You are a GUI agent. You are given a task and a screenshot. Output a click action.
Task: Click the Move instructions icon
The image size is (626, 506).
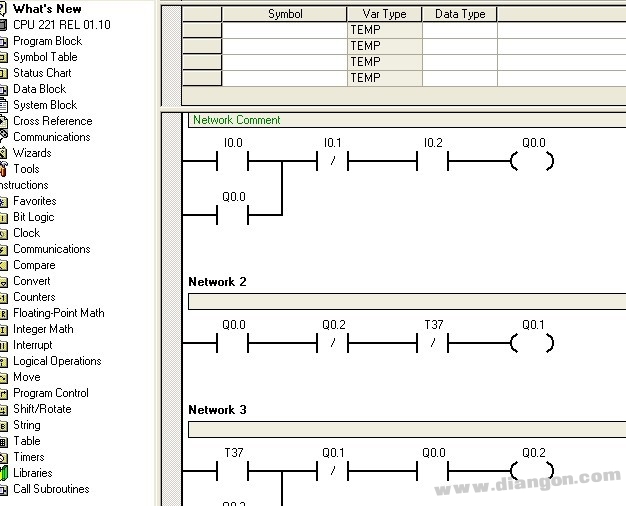[x=3, y=377]
